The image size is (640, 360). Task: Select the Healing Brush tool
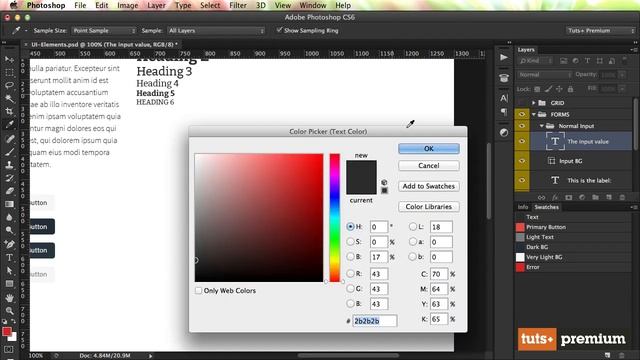pos(9,139)
